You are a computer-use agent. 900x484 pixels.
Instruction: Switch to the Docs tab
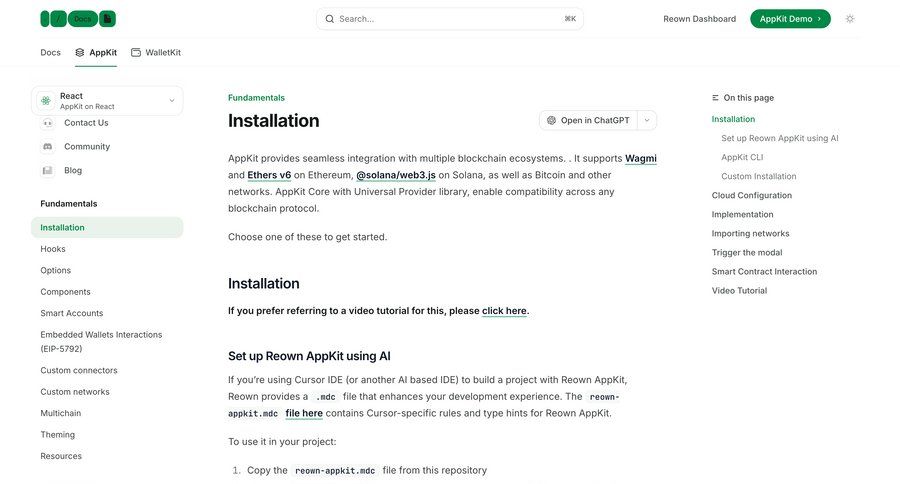click(x=50, y=52)
